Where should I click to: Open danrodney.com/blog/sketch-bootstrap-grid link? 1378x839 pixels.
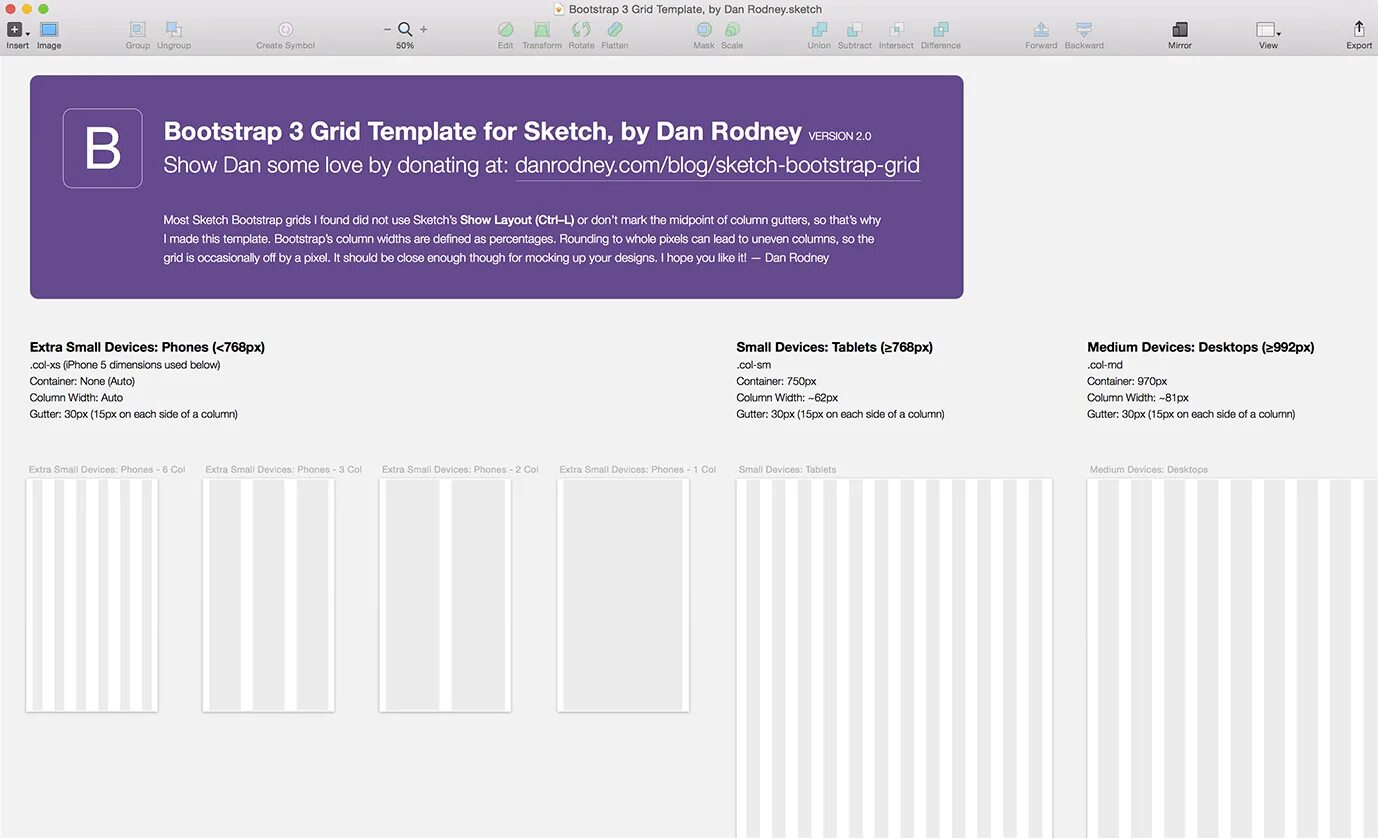pos(717,165)
